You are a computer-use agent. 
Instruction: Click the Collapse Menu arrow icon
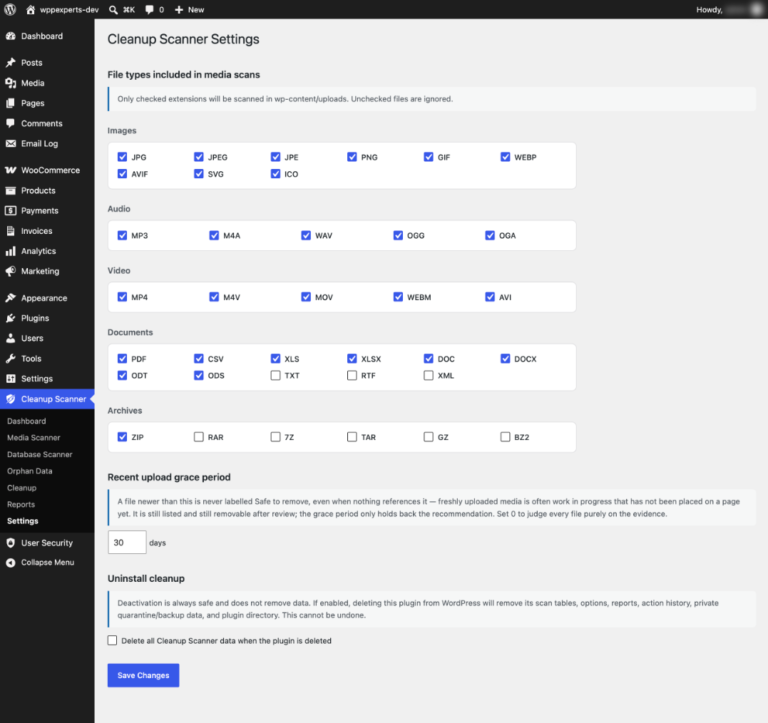(x=10, y=563)
